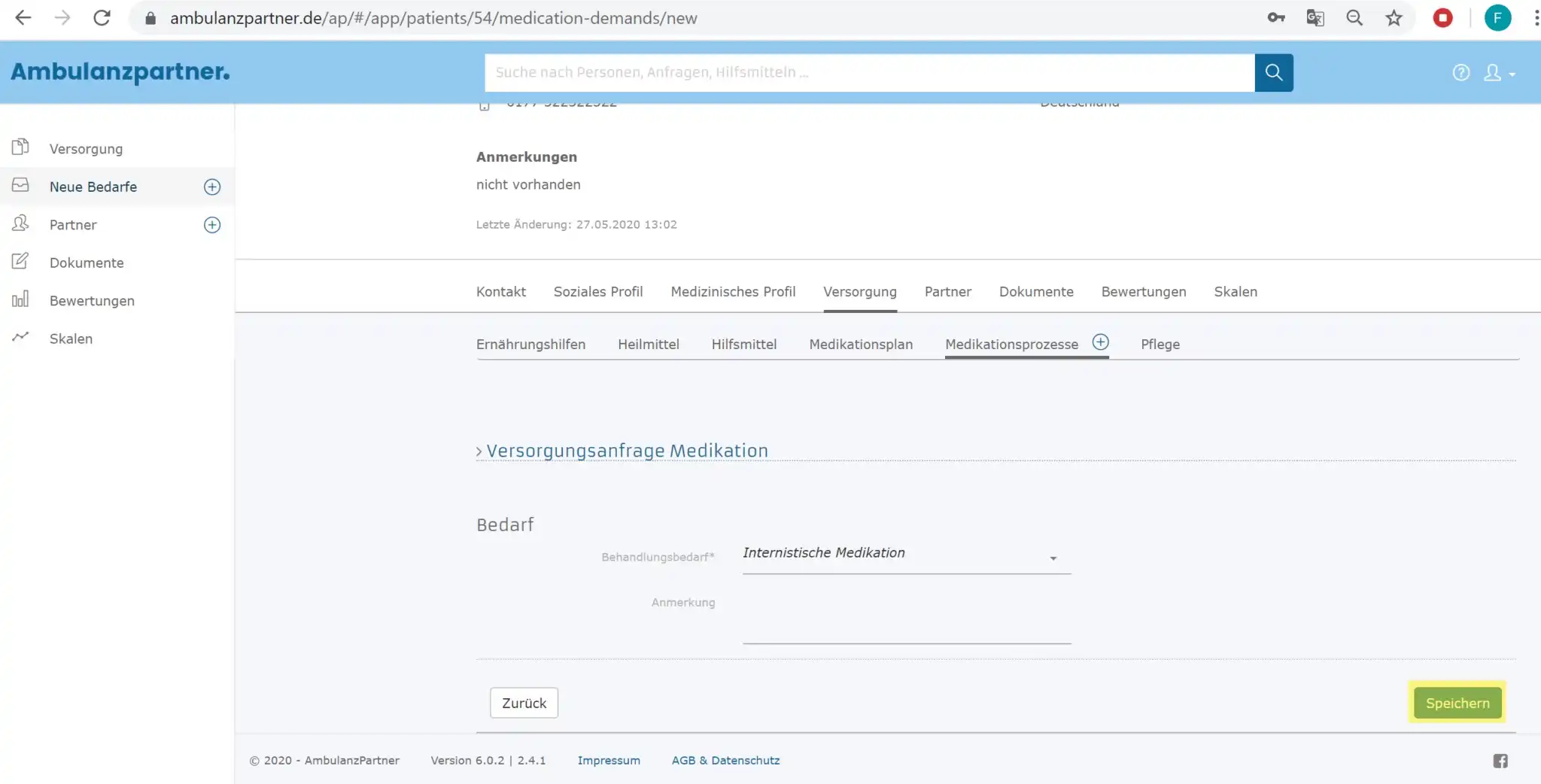Open the AGB & Datenschutz link
This screenshot has height=784, width=1541.
(x=725, y=761)
